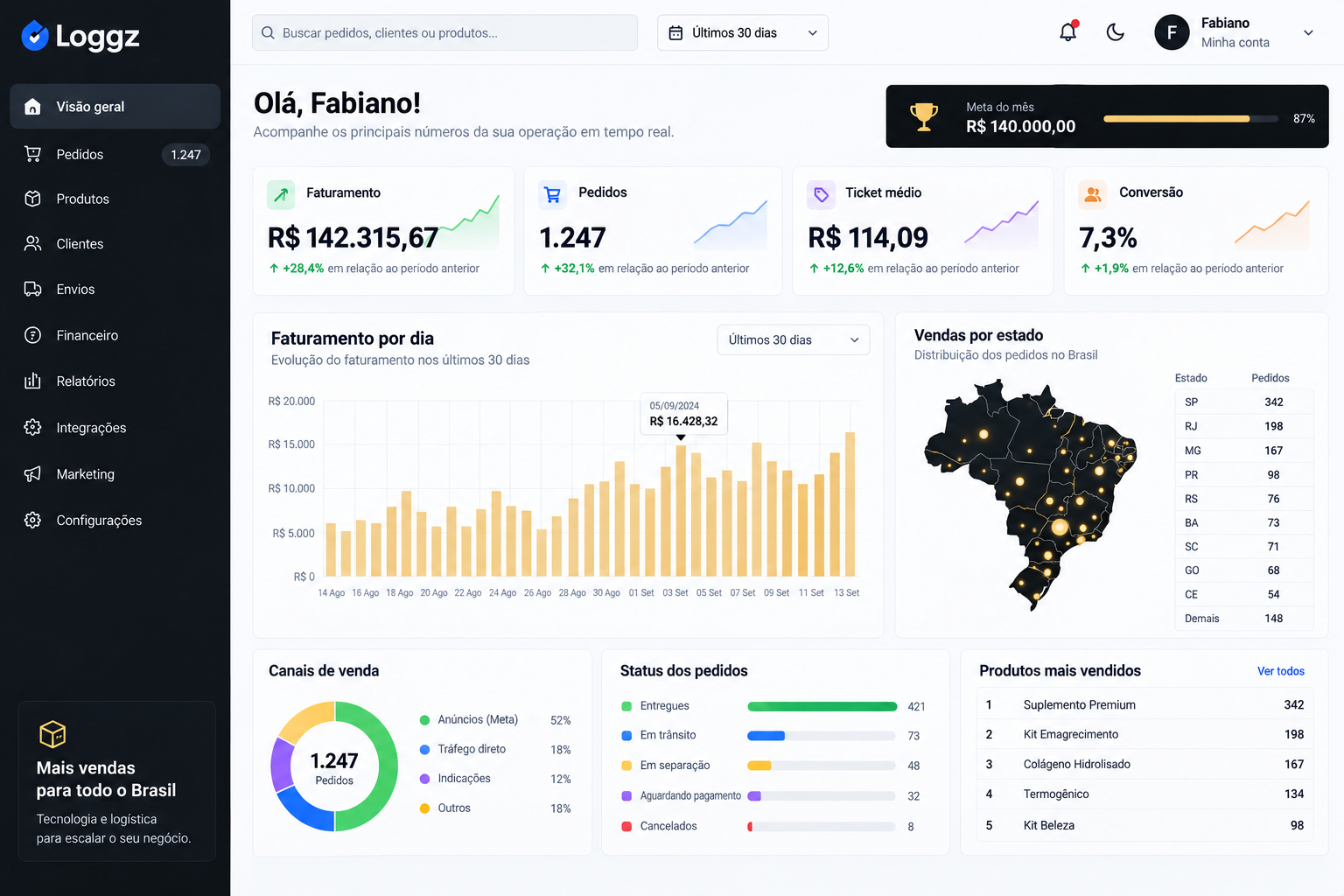Image resolution: width=1344 pixels, height=896 pixels.
Task: Click the Demais row in state table
Action: click(1243, 619)
